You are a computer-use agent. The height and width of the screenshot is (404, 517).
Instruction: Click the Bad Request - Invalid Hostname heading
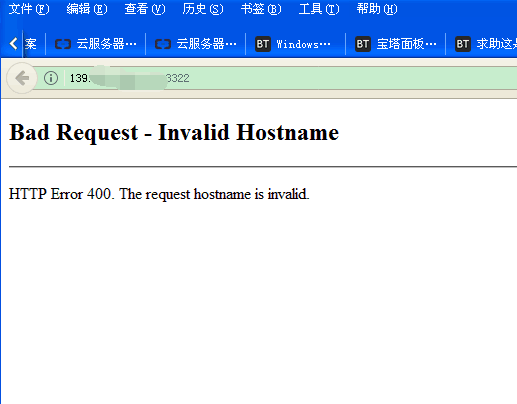[x=174, y=133]
